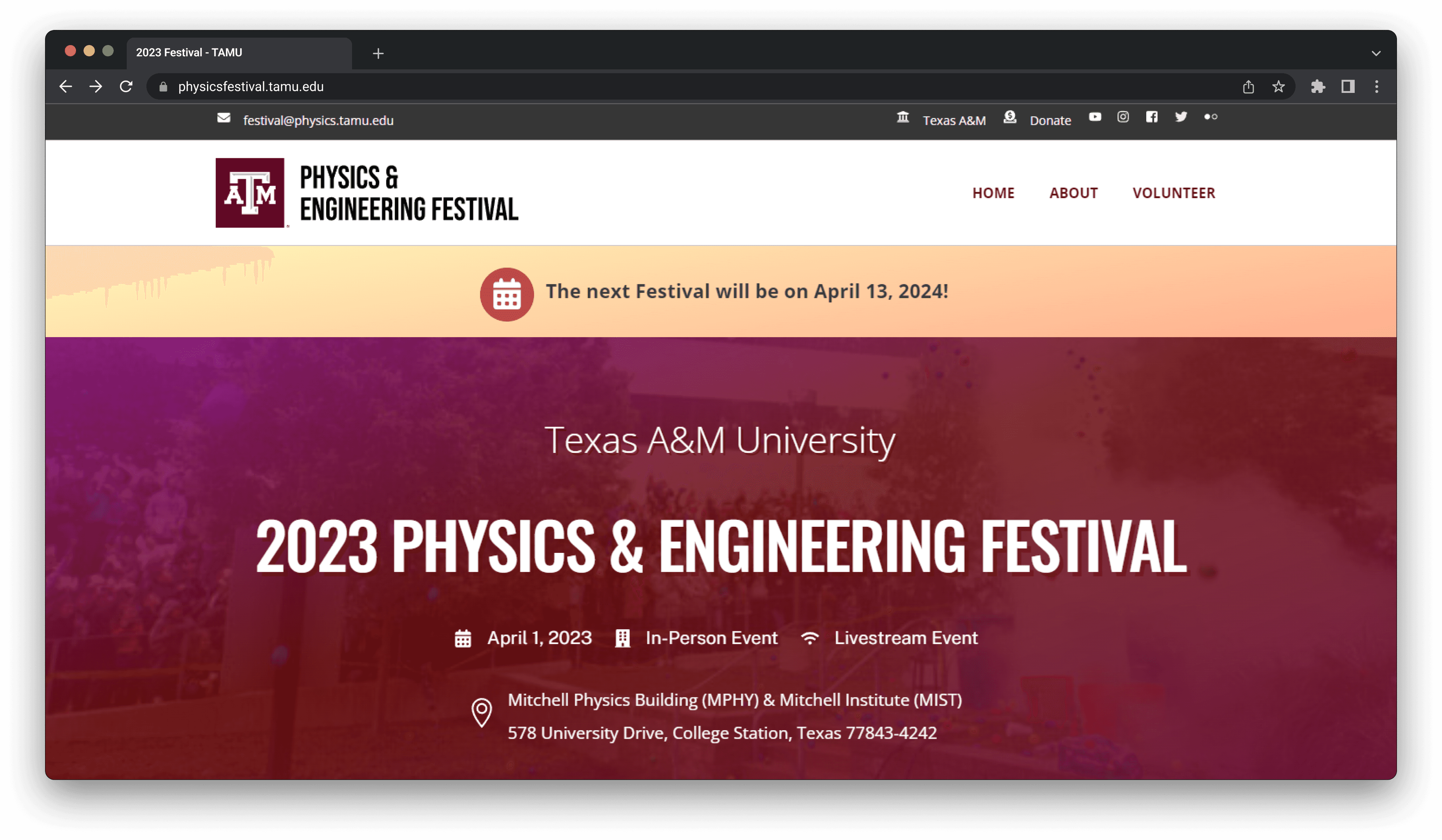1442x840 pixels.
Task: Open the Donate link
Action: 1050,120
